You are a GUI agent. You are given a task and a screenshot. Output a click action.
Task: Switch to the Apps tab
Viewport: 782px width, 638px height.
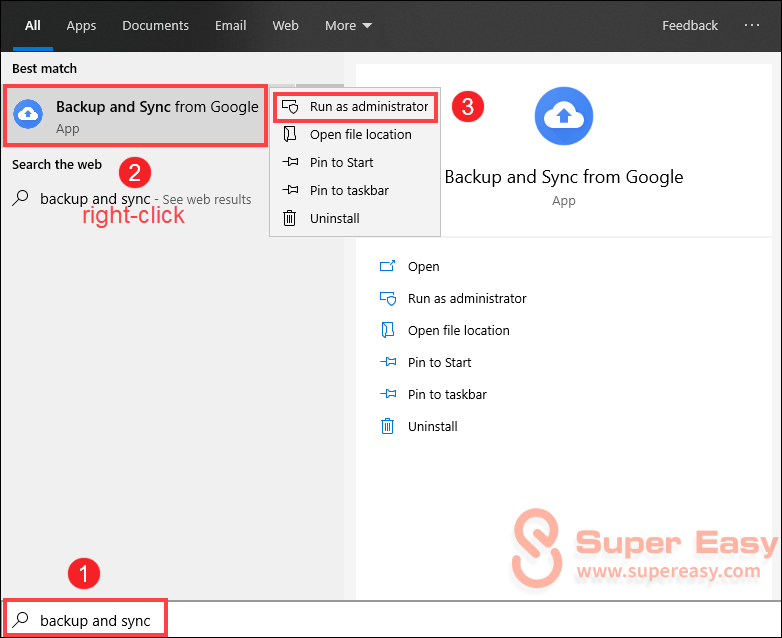[81, 25]
